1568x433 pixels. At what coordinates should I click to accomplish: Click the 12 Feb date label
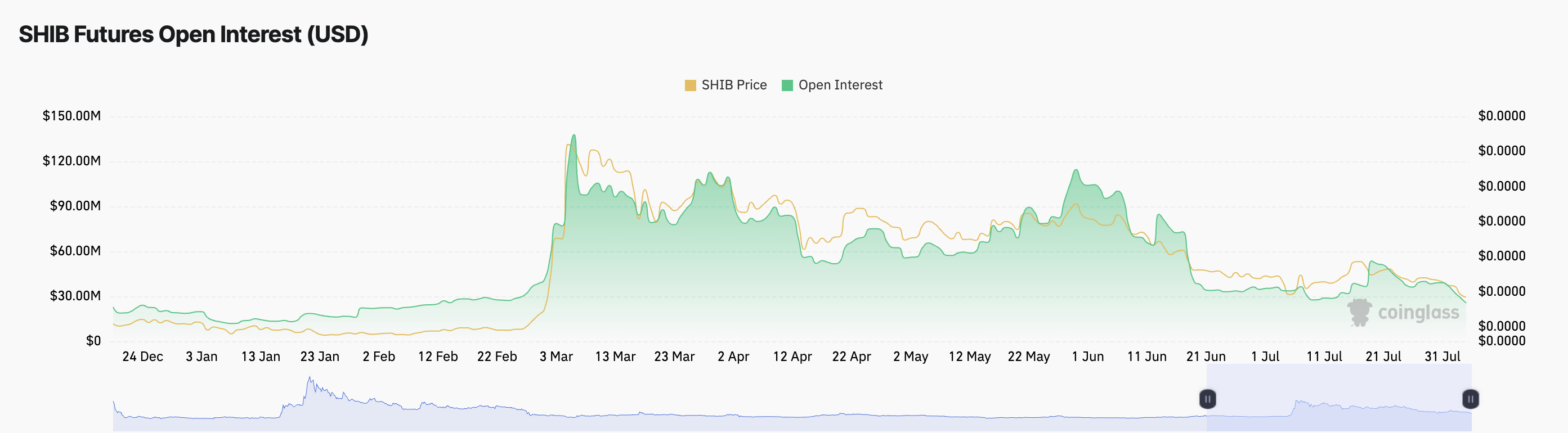pos(438,357)
